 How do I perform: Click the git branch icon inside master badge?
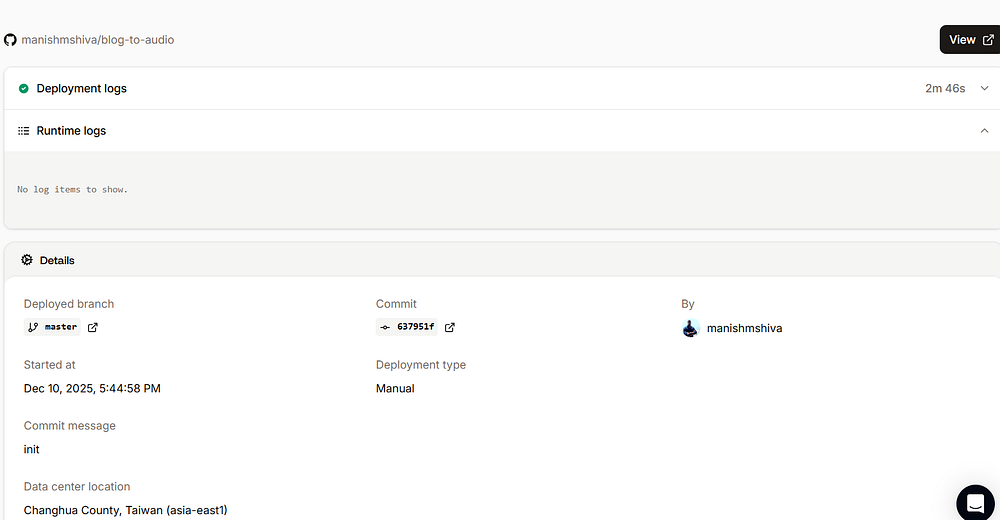(x=33, y=327)
